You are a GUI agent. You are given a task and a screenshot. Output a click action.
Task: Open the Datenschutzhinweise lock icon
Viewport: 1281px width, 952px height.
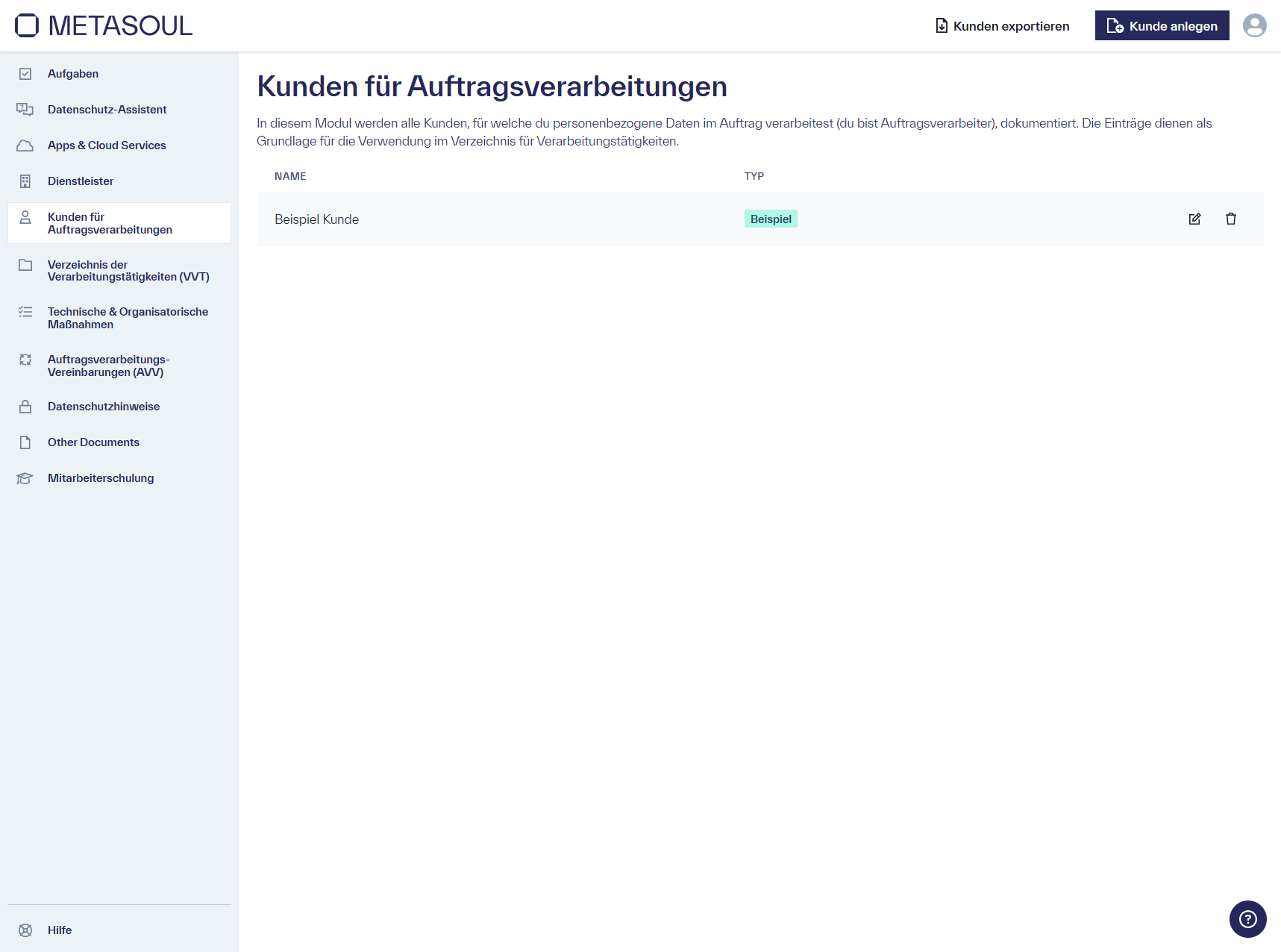(25, 406)
